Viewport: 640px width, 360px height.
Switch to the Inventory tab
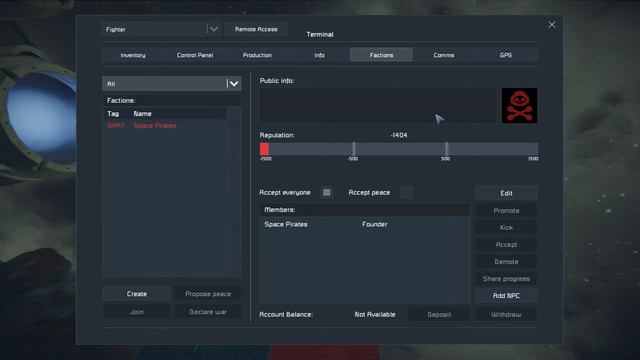(x=133, y=55)
